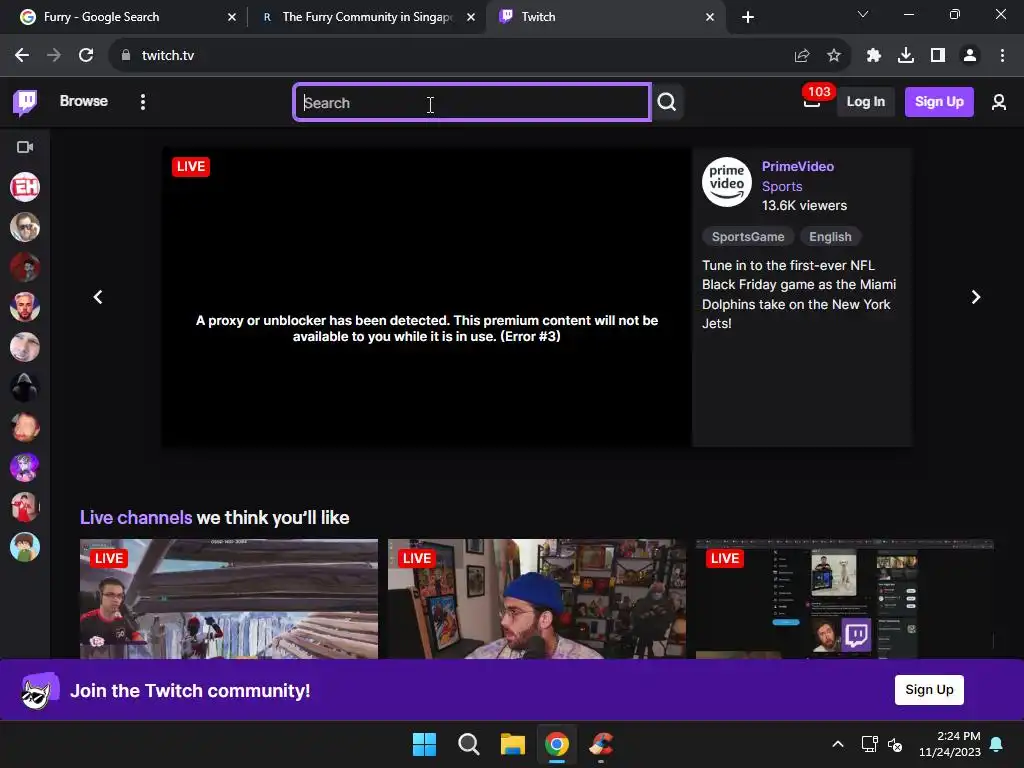Open the clock showing 2:24 PM
This screenshot has height=768, width=1024.
950,744
